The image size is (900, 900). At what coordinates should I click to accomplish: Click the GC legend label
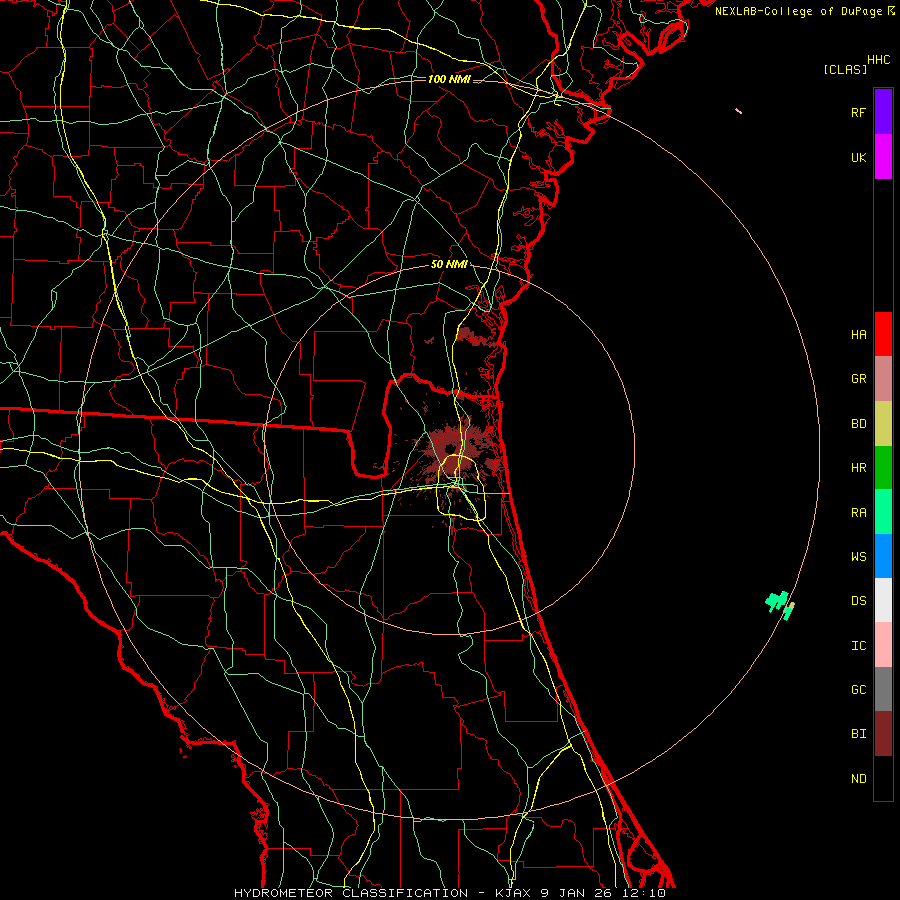pos(858,690)
